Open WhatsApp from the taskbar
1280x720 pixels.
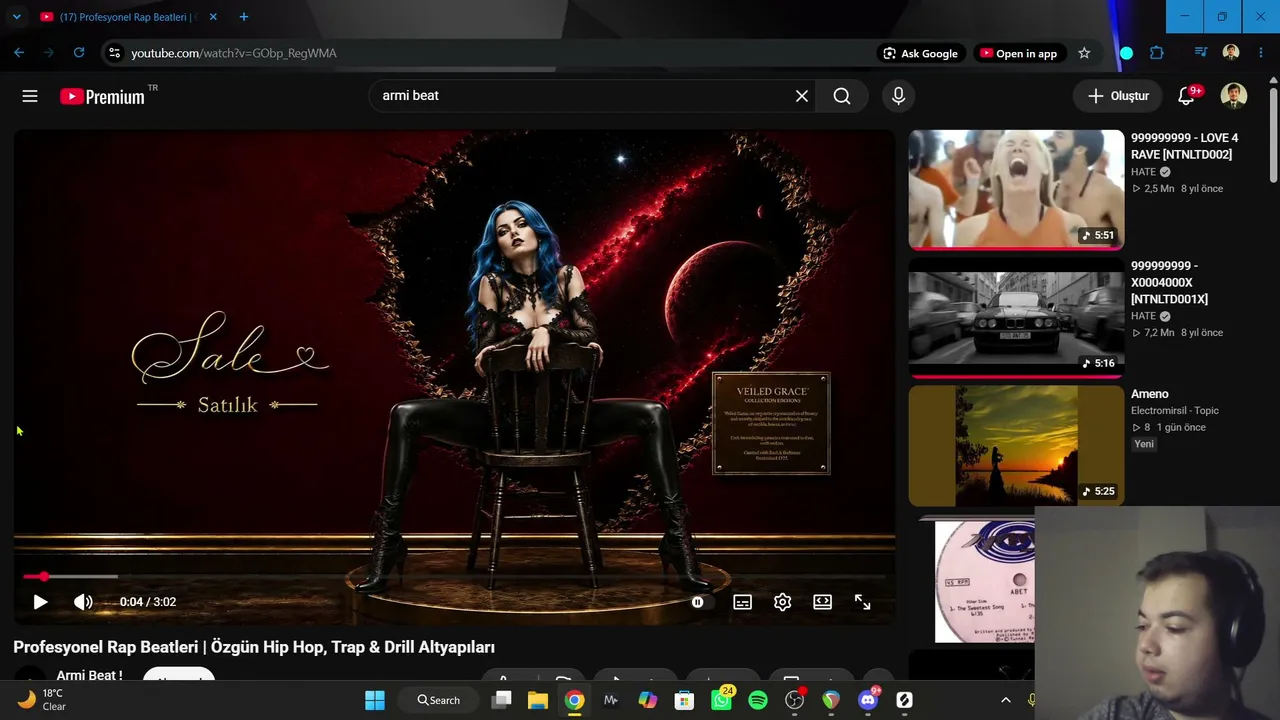coord(721,700)
